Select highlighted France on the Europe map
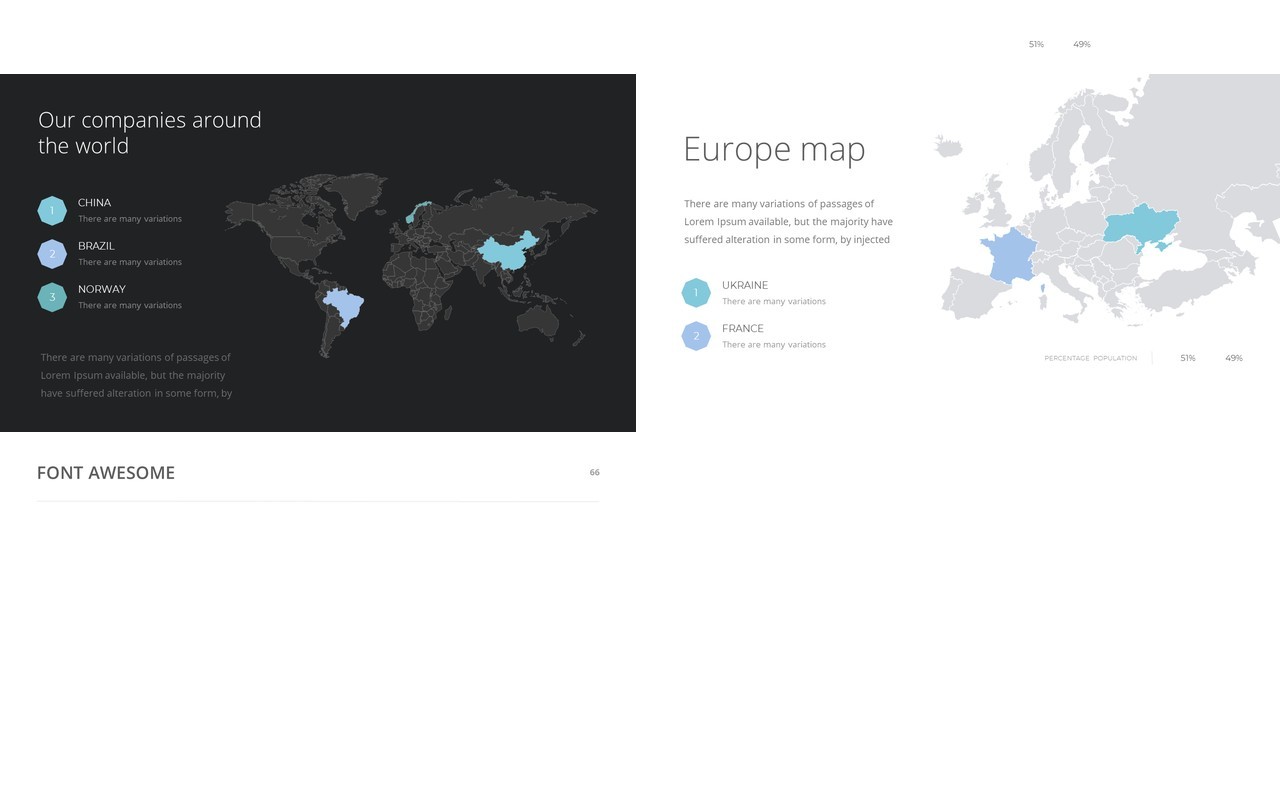 coord(1007,256)
